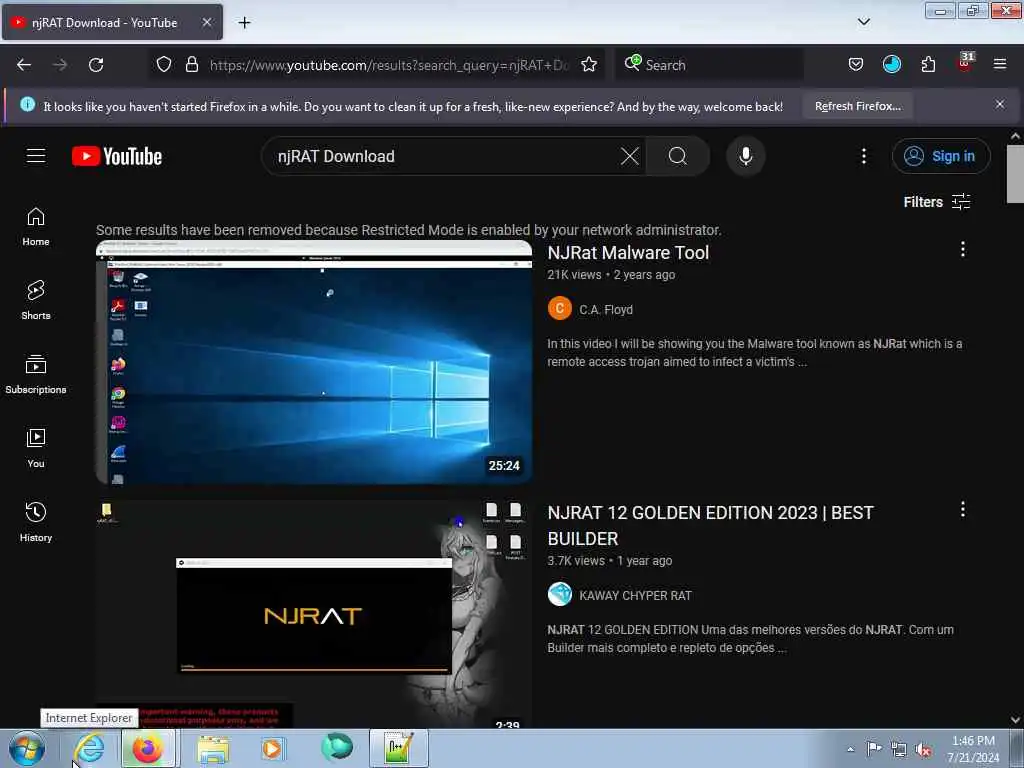The width and height of the screenshot is (1024, 768).
Task: Click the Firefox URL address bar
Action: 389,65
